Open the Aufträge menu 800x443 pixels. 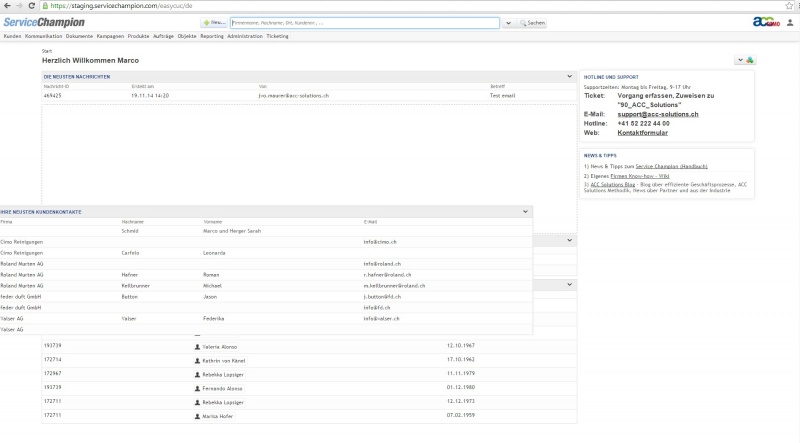point(163,36)
